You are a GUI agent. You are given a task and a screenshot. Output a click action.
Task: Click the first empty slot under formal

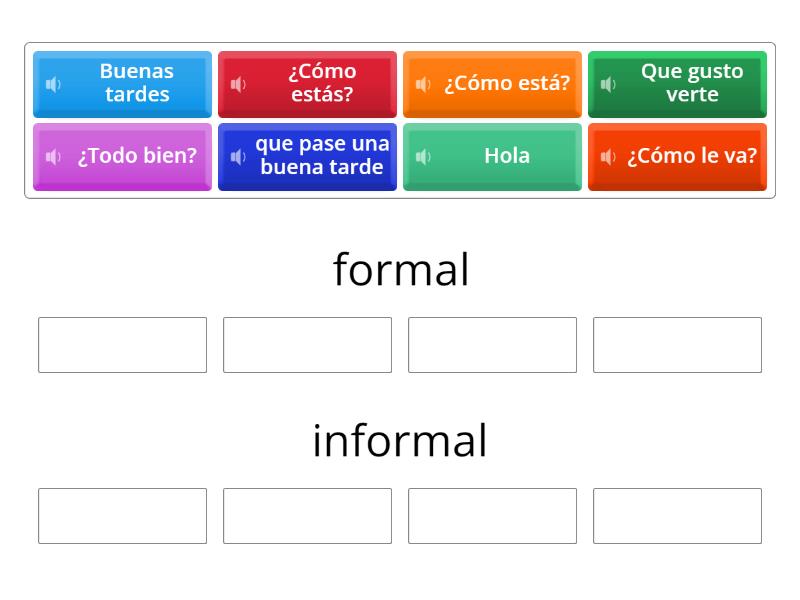122,345
